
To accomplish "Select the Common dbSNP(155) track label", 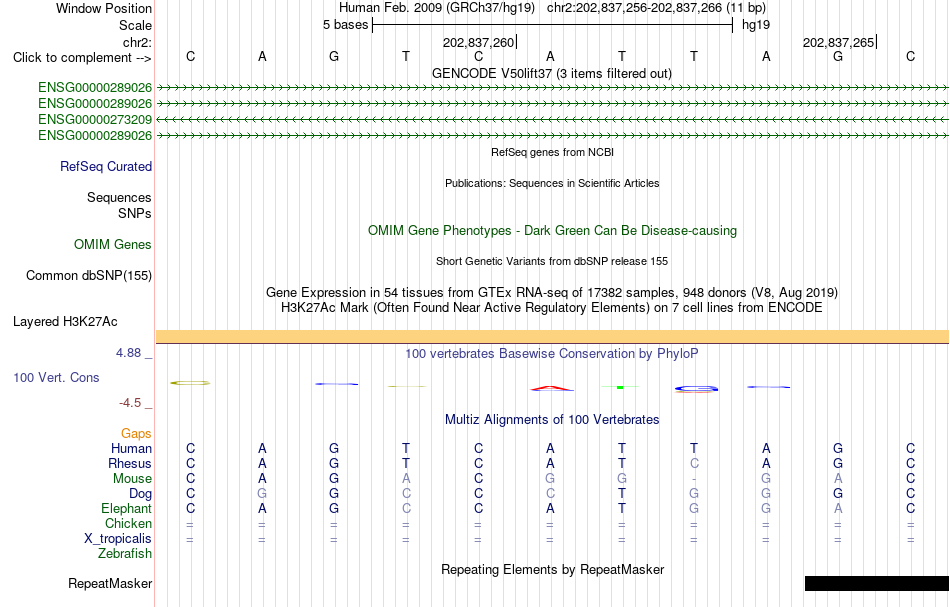I will click(88, 276).
